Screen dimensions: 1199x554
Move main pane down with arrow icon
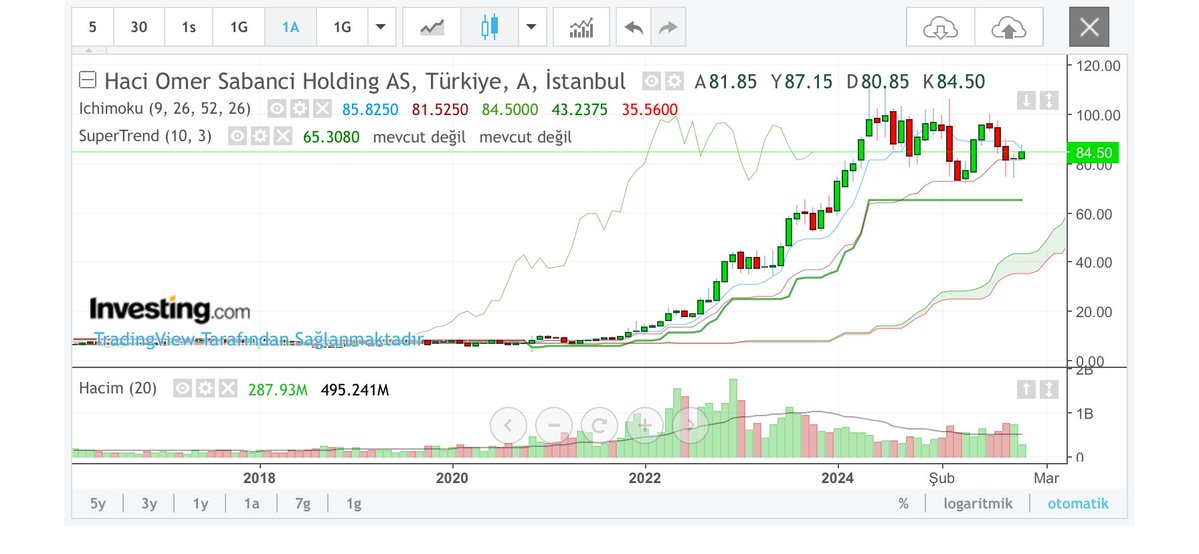click(1026, 100)
